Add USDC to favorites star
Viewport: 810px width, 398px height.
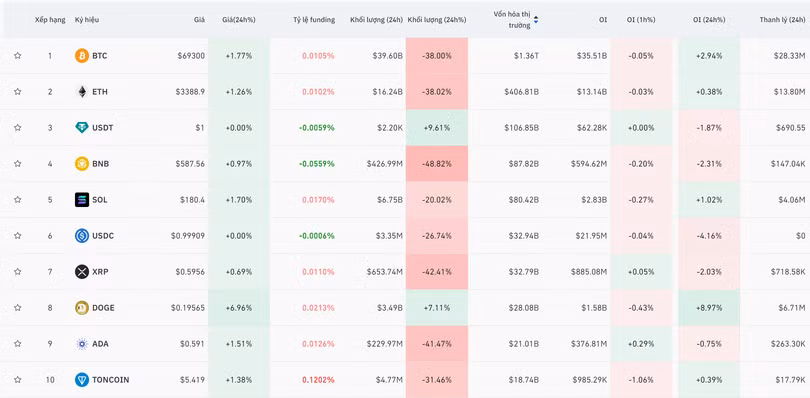pyautogui.click(x=18, y=236)
